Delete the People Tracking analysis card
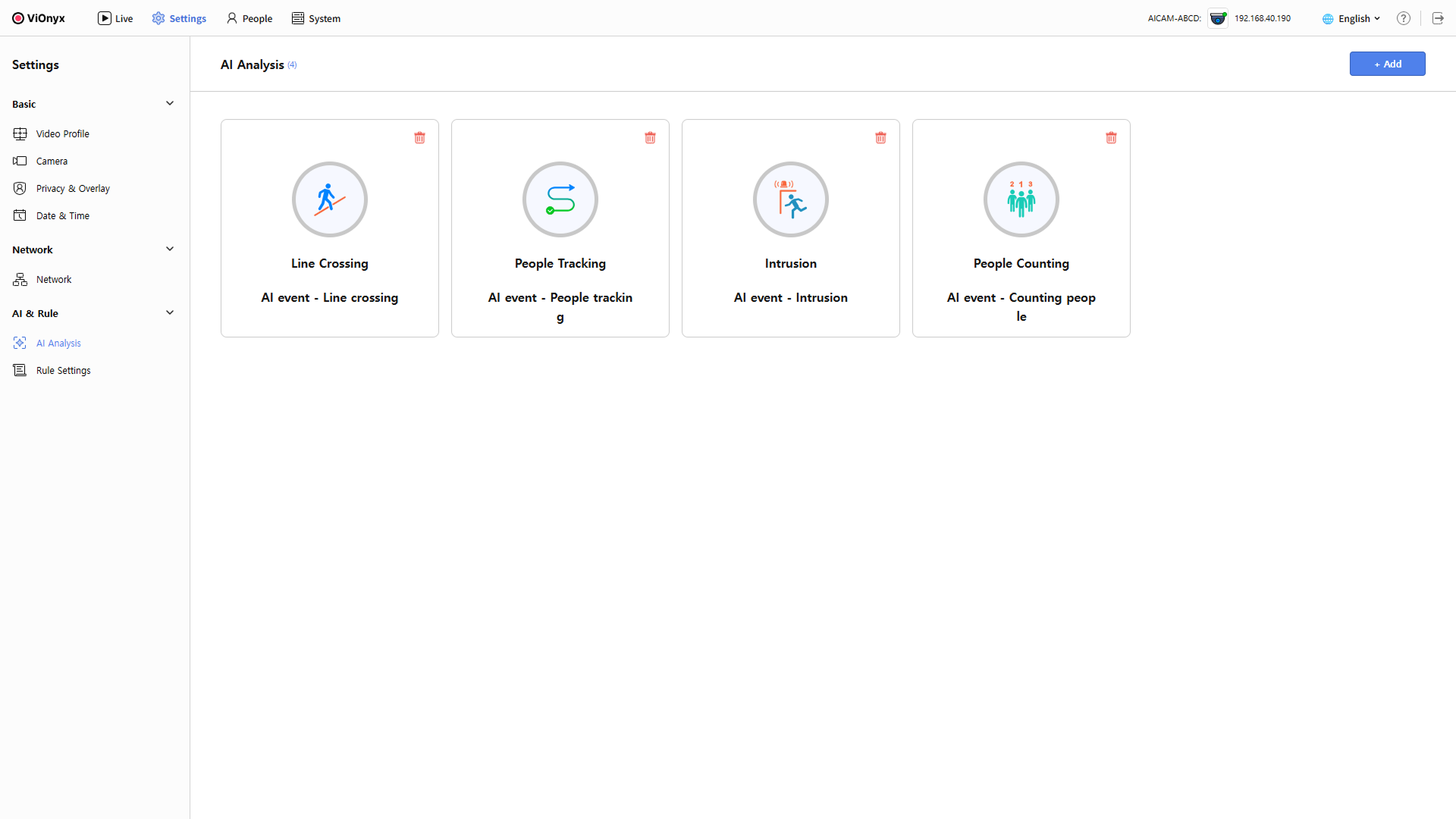The image size is (1456, 819). click(x=650, y=138)
